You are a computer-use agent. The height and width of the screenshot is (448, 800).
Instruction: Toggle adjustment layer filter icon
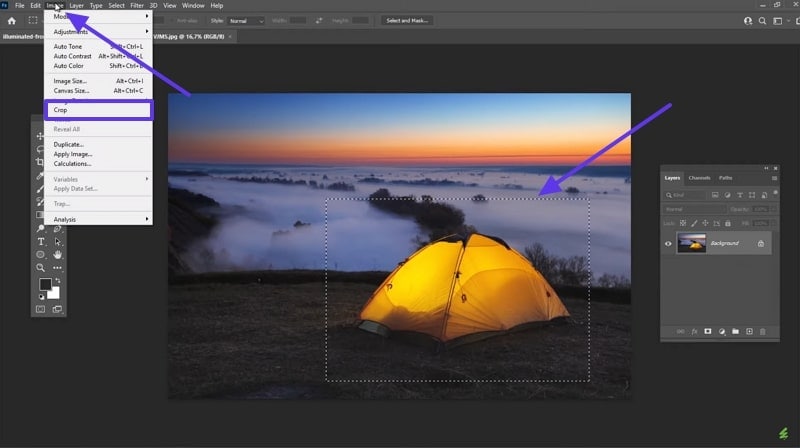pyautogui.click(x=727, y=195)
